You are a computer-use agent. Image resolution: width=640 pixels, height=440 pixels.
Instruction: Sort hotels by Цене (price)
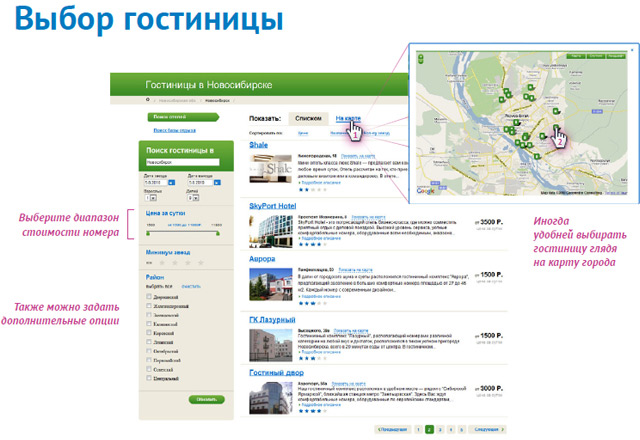pos(303,133)
